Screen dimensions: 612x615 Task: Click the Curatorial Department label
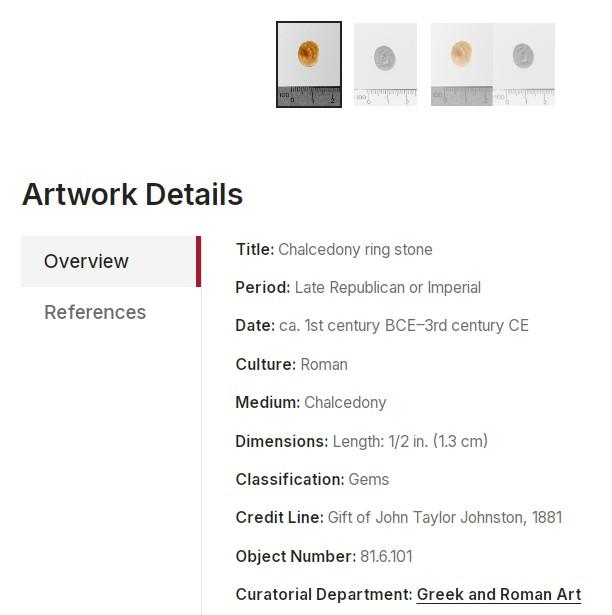click(324, 594)
